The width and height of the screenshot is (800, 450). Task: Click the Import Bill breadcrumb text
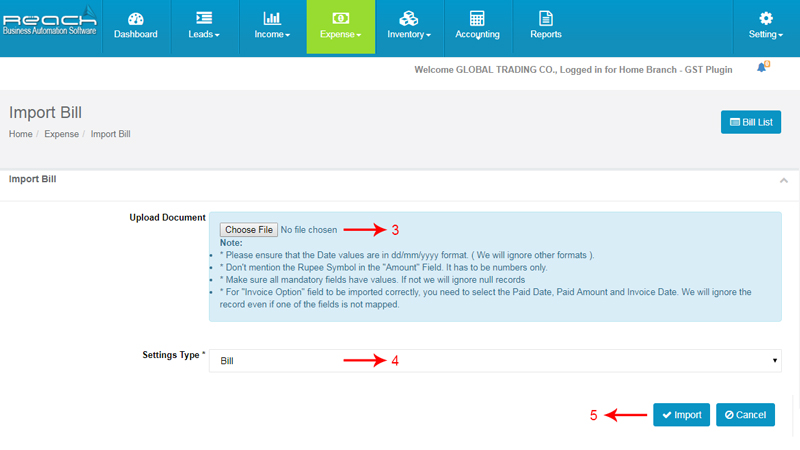click(111, 134)
